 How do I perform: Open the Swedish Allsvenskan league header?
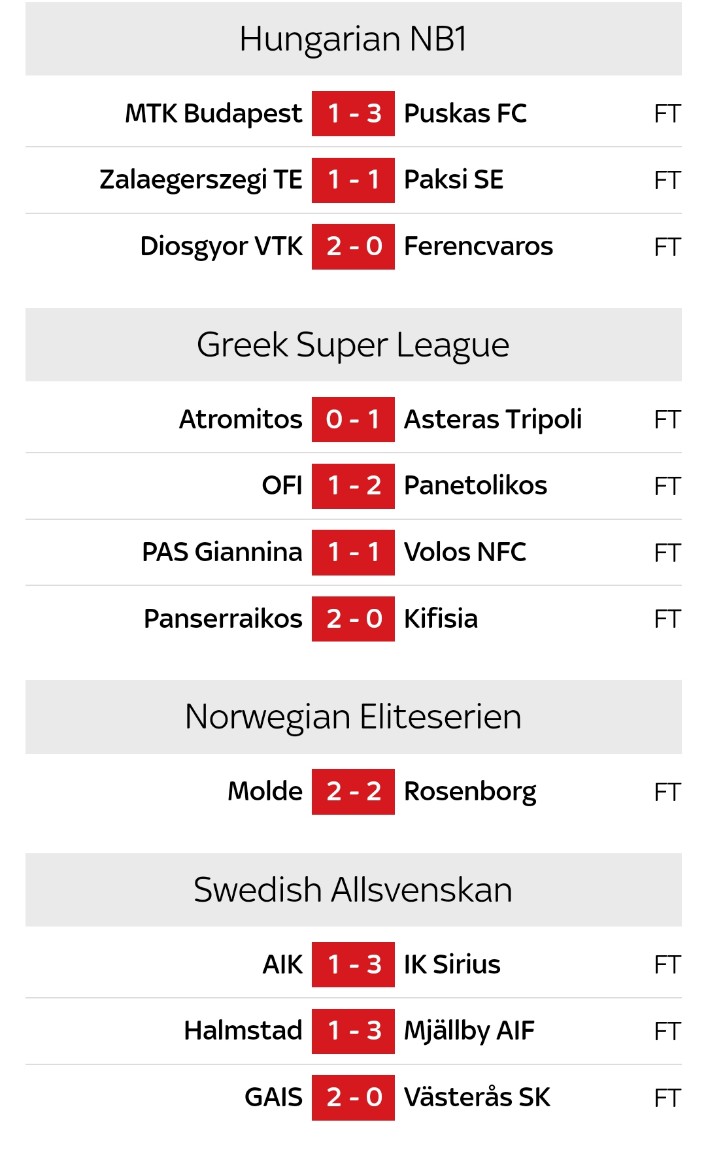[353, 890]
